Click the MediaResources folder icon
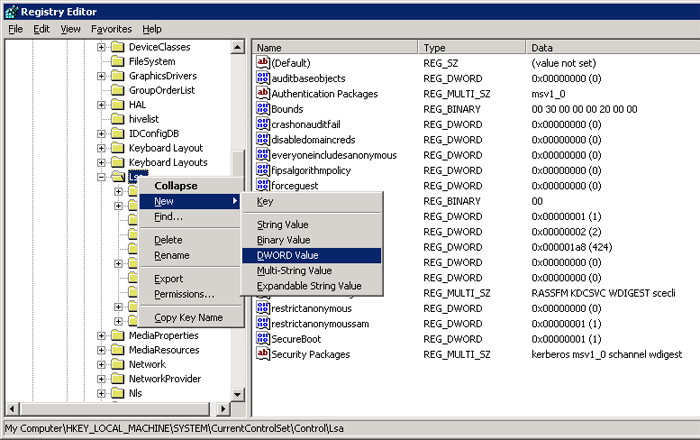The width and height of the screenshot is (700, 440). point(117,350)
